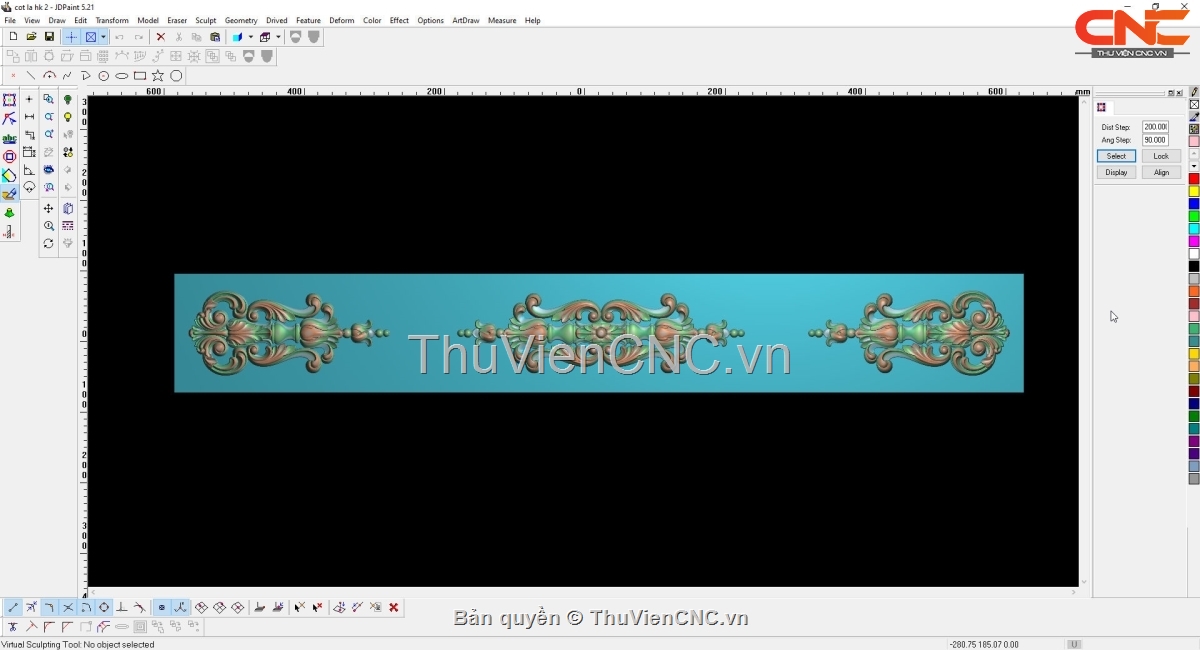This screenshot has width=1200, height=650.
Task: Click the Save file icon
Action: [49, 37]
